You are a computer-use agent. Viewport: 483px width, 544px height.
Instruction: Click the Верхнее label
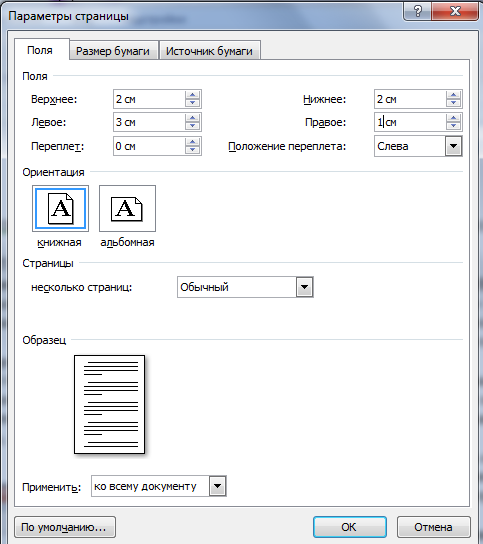click(54, 100)
